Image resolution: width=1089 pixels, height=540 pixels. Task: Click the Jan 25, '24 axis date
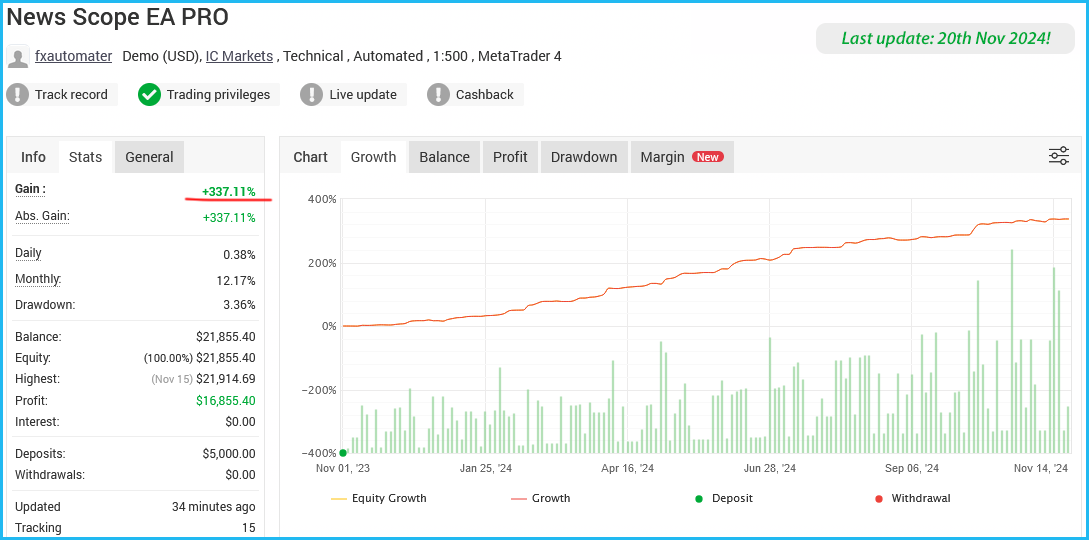[485, 469]
